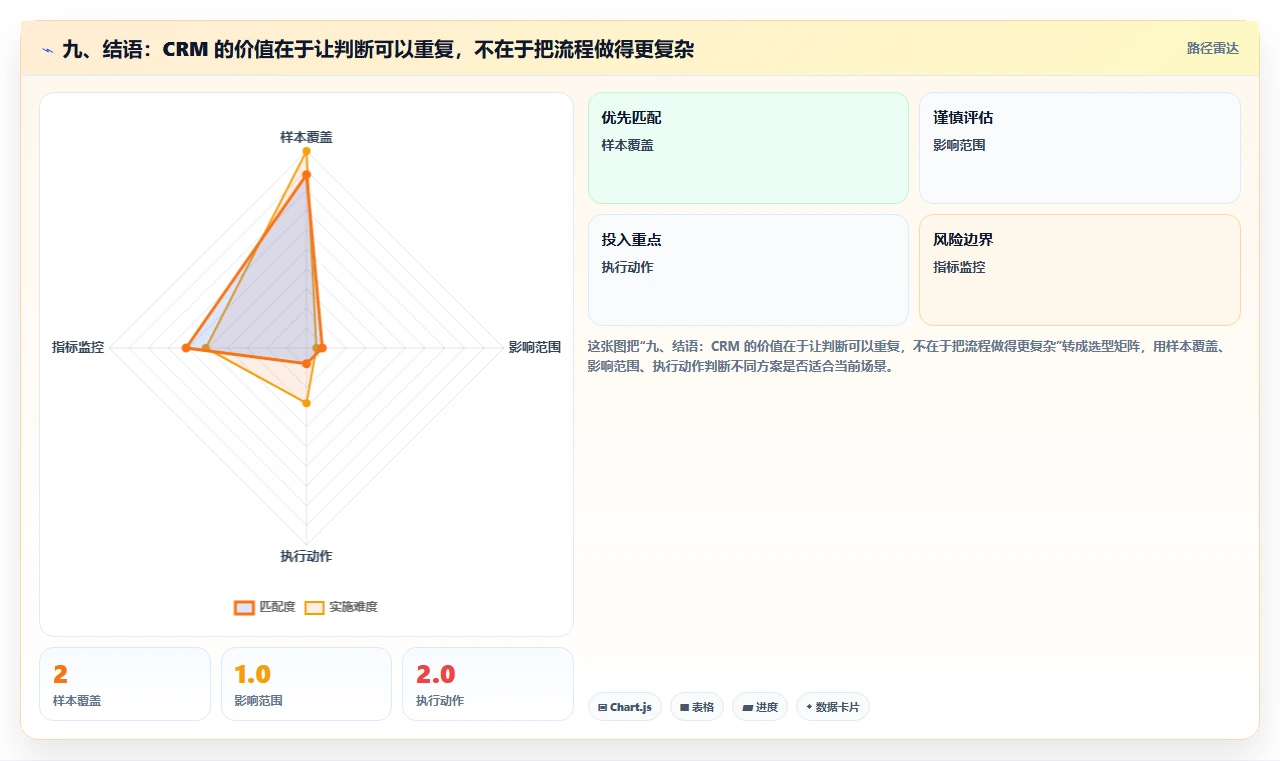Click the 执行动作 radar axis label
The image size is (1280, 761).
click(x=306, y=556)
